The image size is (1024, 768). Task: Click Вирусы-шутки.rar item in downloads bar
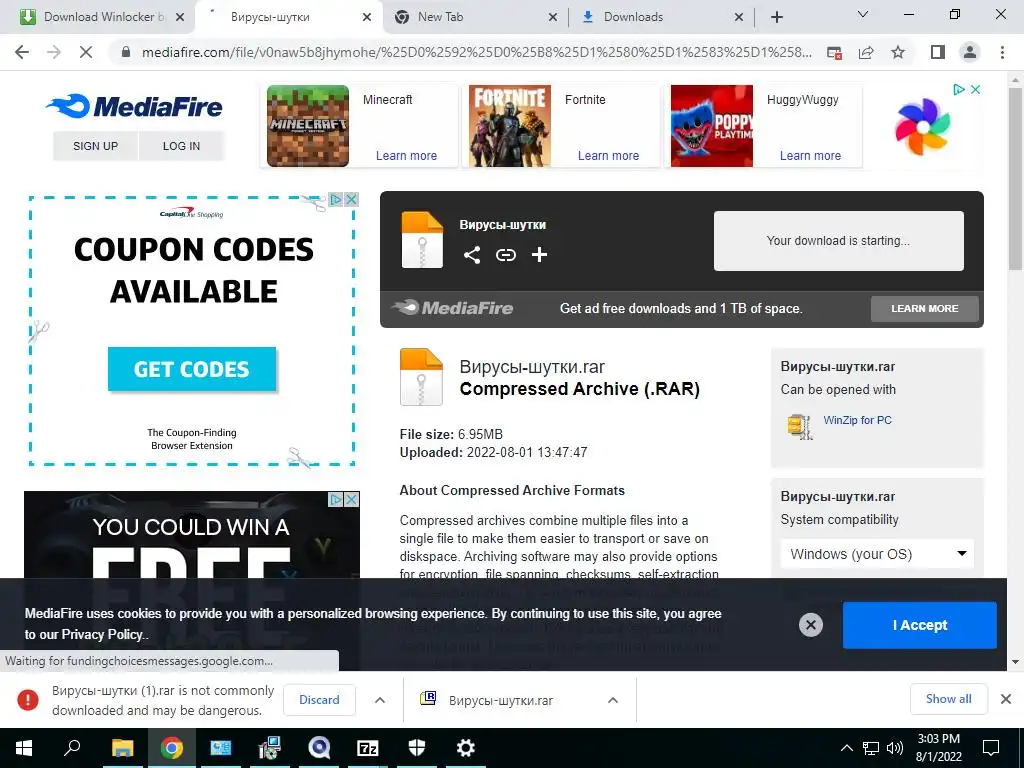(x=500, y=700)
